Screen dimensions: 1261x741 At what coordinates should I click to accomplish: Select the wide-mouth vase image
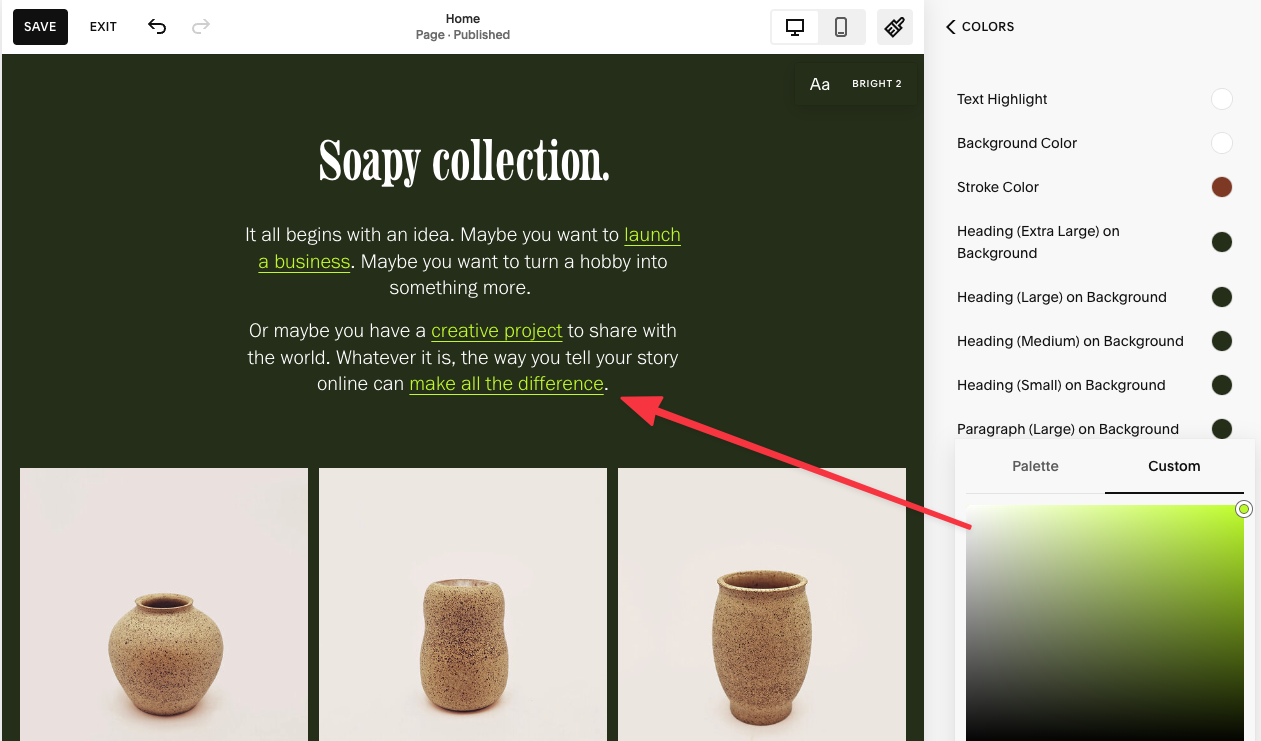point(762,604)
